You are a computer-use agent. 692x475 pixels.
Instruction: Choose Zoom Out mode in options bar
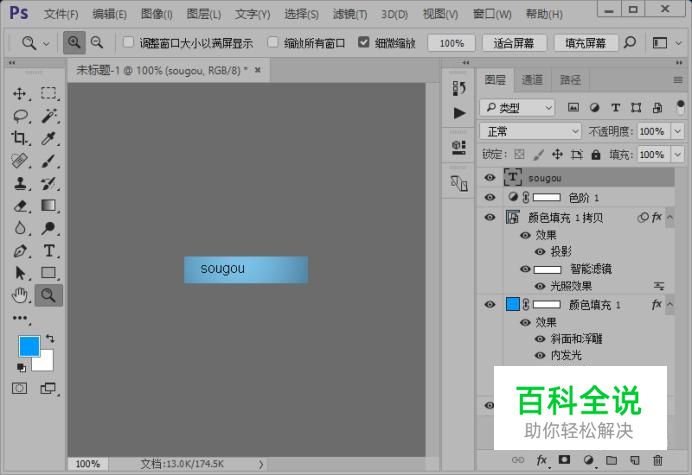click(97, 43)
